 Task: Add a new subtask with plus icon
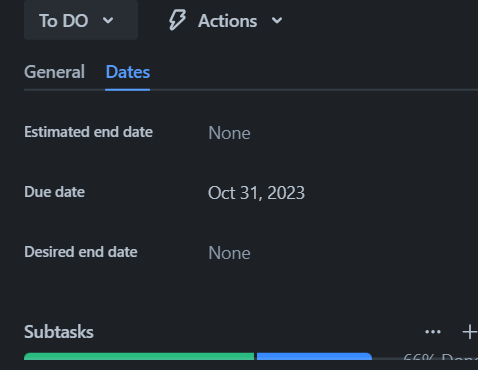click(x=469, y=332)
